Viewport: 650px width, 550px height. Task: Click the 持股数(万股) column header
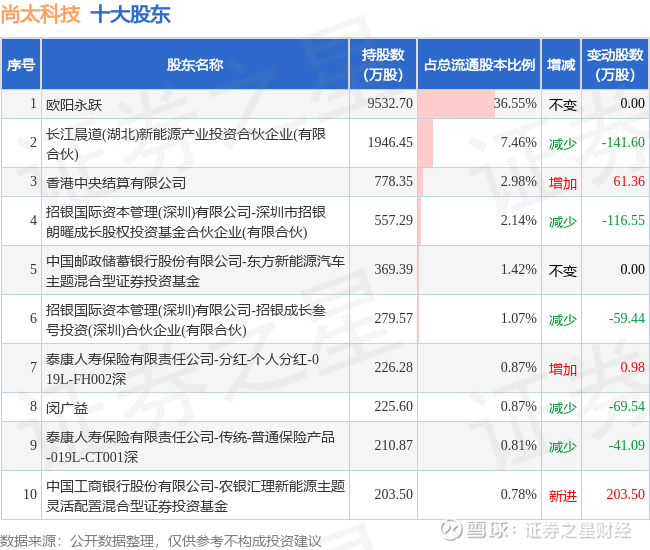383,65
